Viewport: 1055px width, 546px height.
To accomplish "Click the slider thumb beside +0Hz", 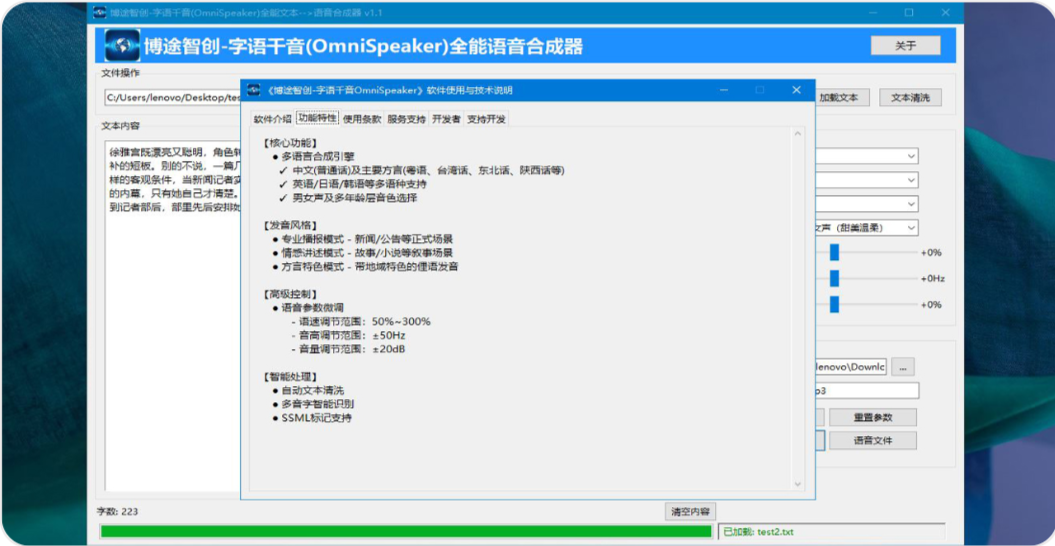I will coord(834,279).
